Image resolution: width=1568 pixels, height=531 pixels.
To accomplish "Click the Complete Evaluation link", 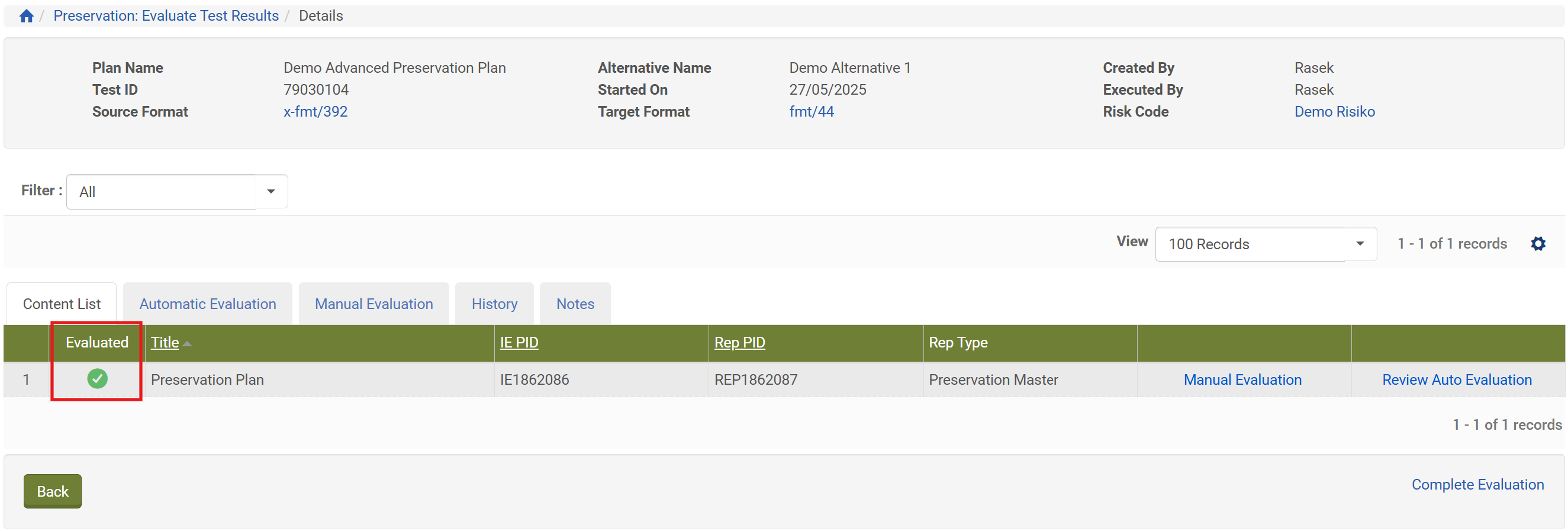I will tap(1477, 484).
